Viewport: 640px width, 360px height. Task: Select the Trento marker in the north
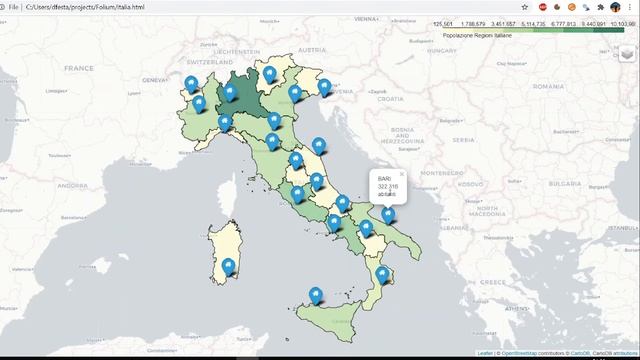tap(269, 75)
